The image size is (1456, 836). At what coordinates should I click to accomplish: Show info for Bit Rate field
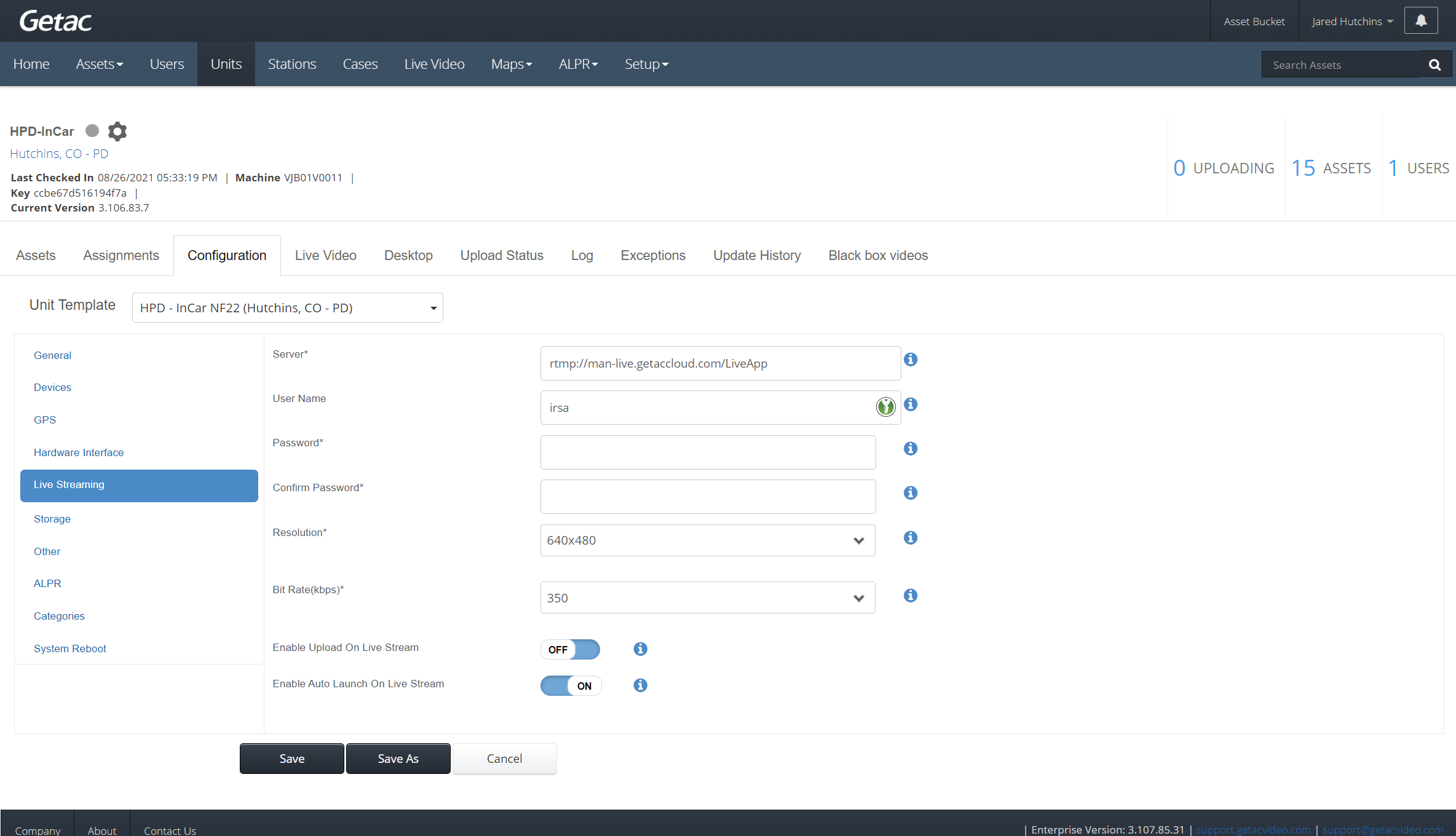[911, 596]
